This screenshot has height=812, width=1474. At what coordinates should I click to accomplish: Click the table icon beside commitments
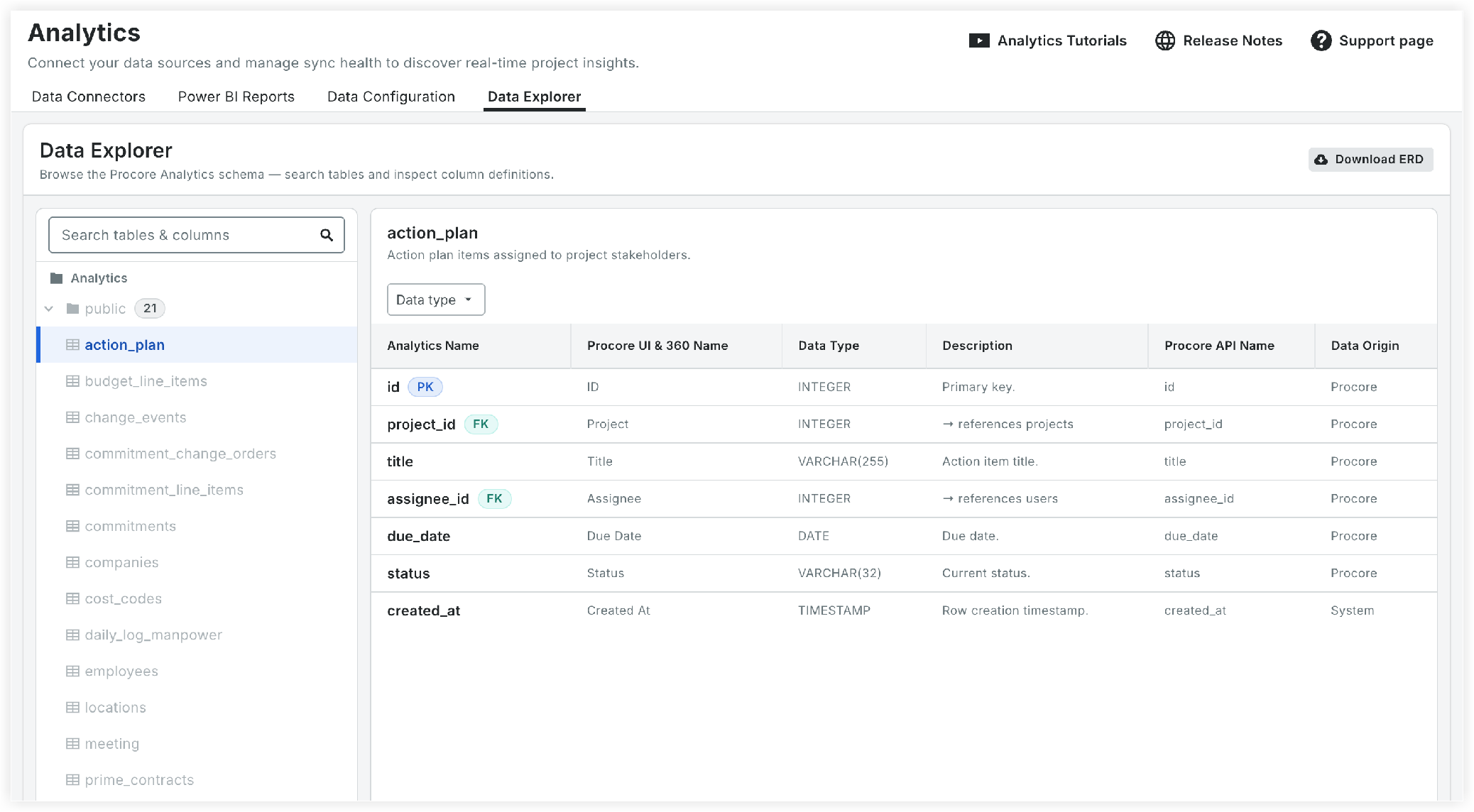click(x=72, y=526)
